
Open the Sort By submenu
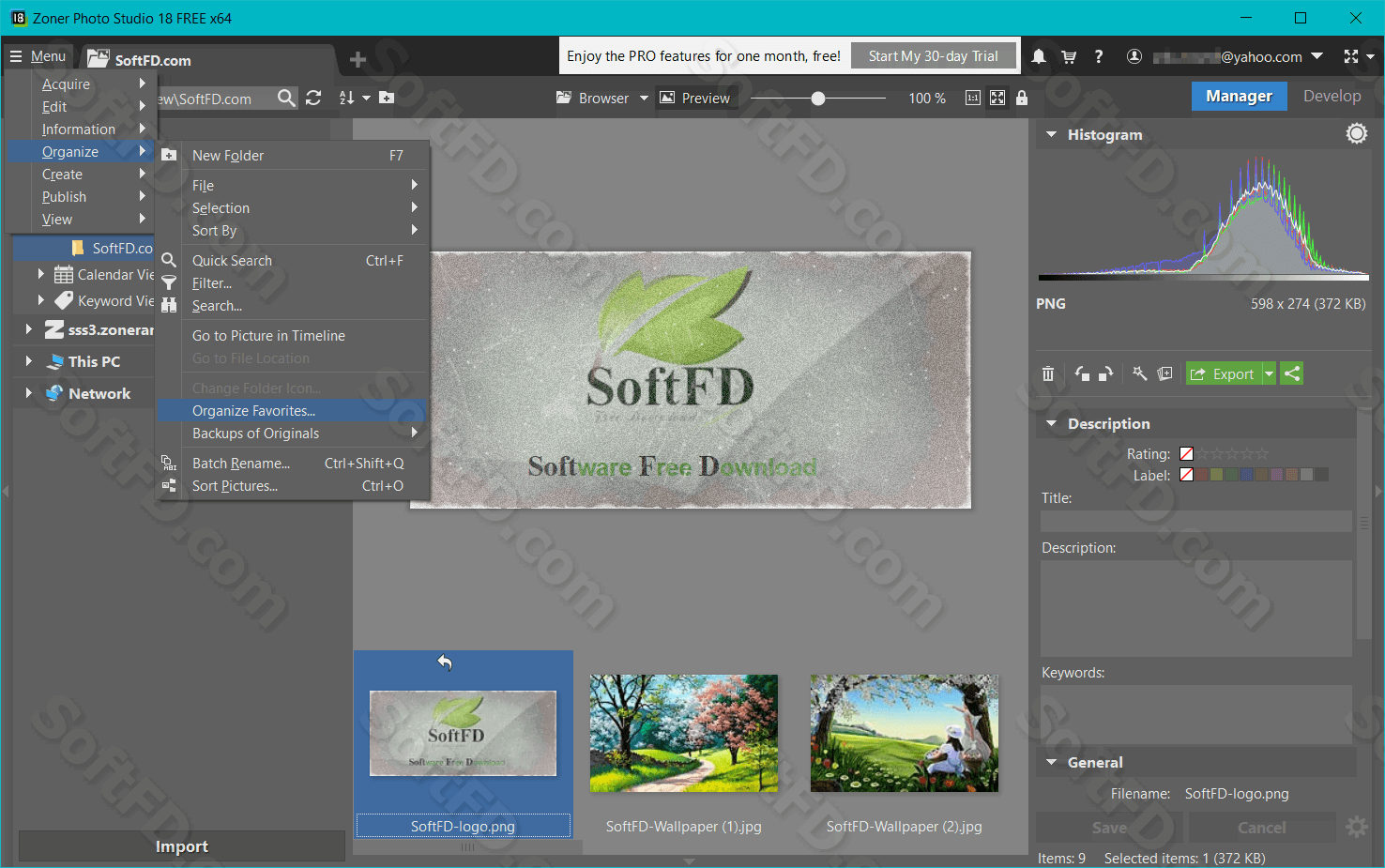[291, 230]
